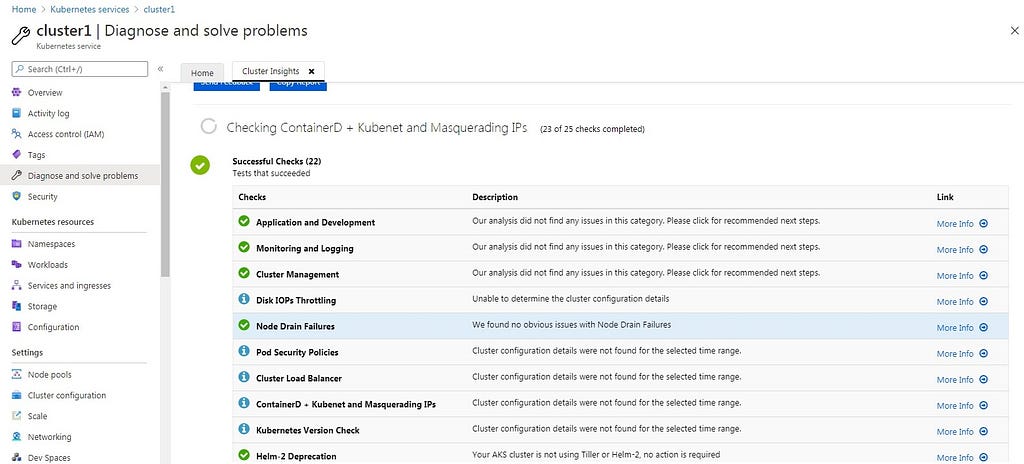This screenshot has width=1024, height=464.
Task: Open Configuration icon in sidebar
Action: [17, 327]
